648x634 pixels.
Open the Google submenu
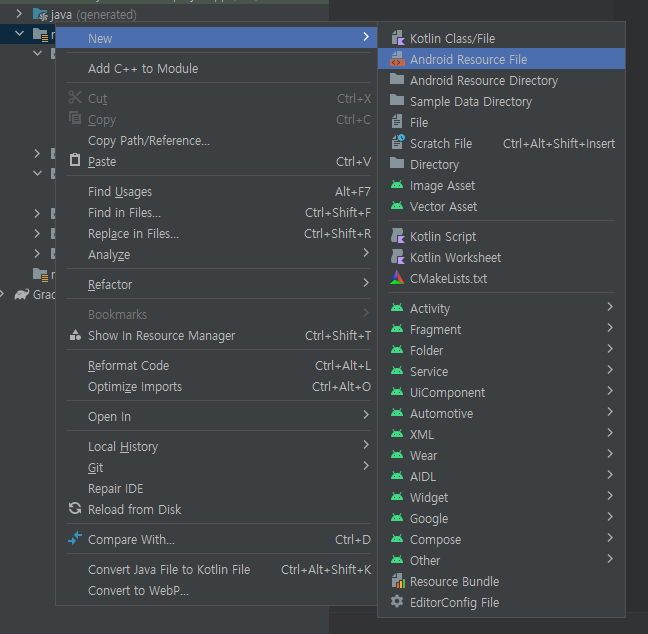[x=501, y=518]
